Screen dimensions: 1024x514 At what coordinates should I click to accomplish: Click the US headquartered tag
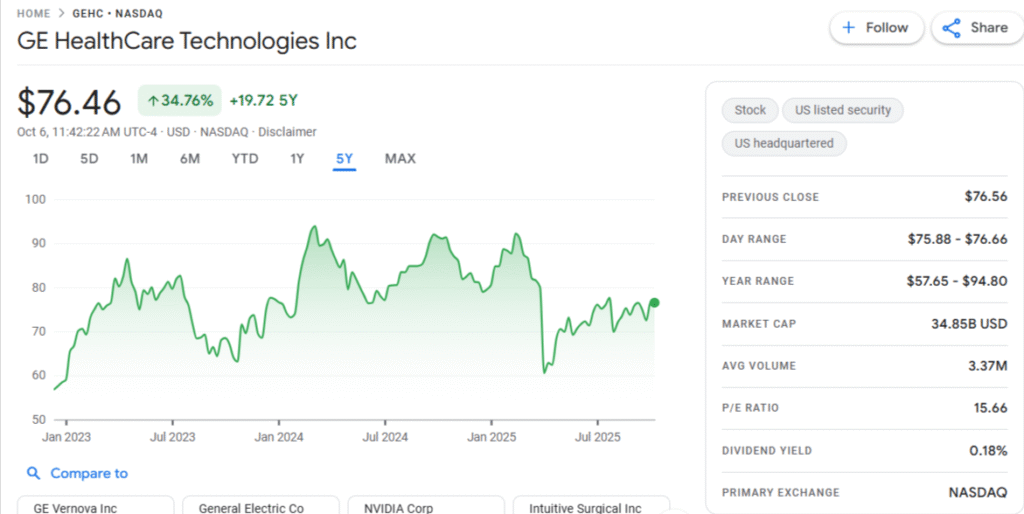coord(784,143)
